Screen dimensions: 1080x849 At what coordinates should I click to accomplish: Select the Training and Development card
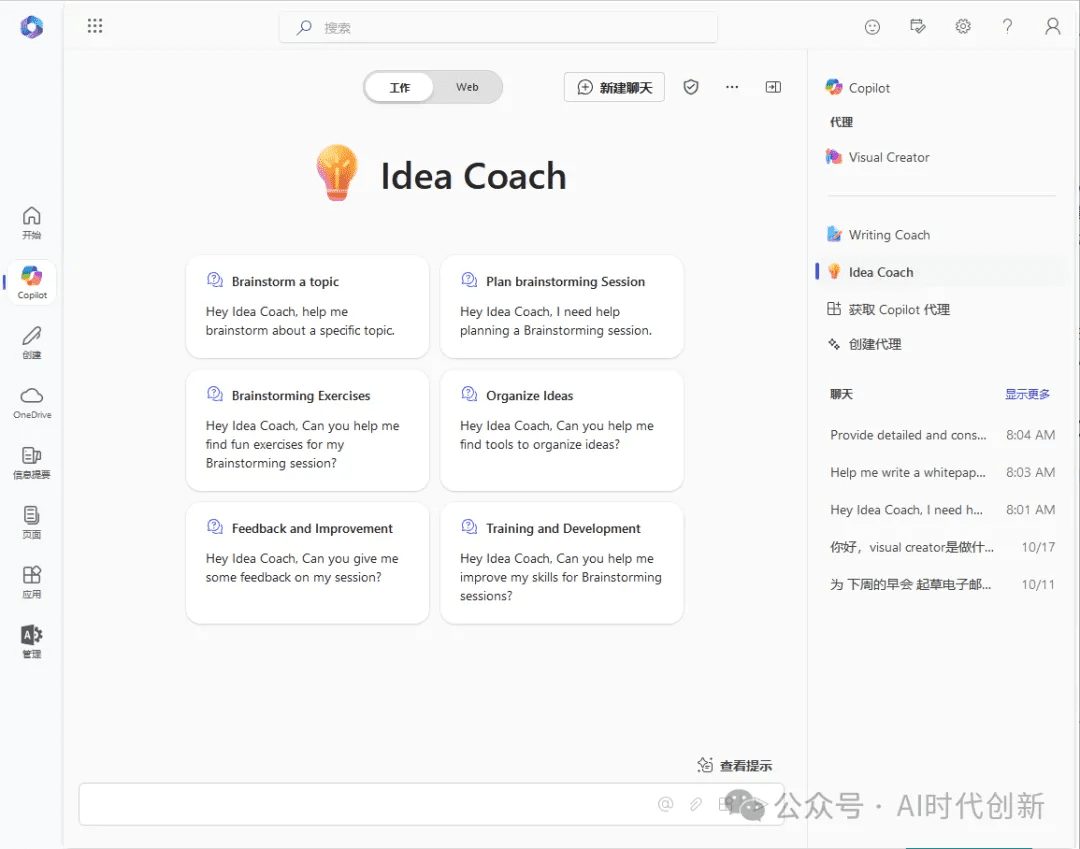point(562,563)
